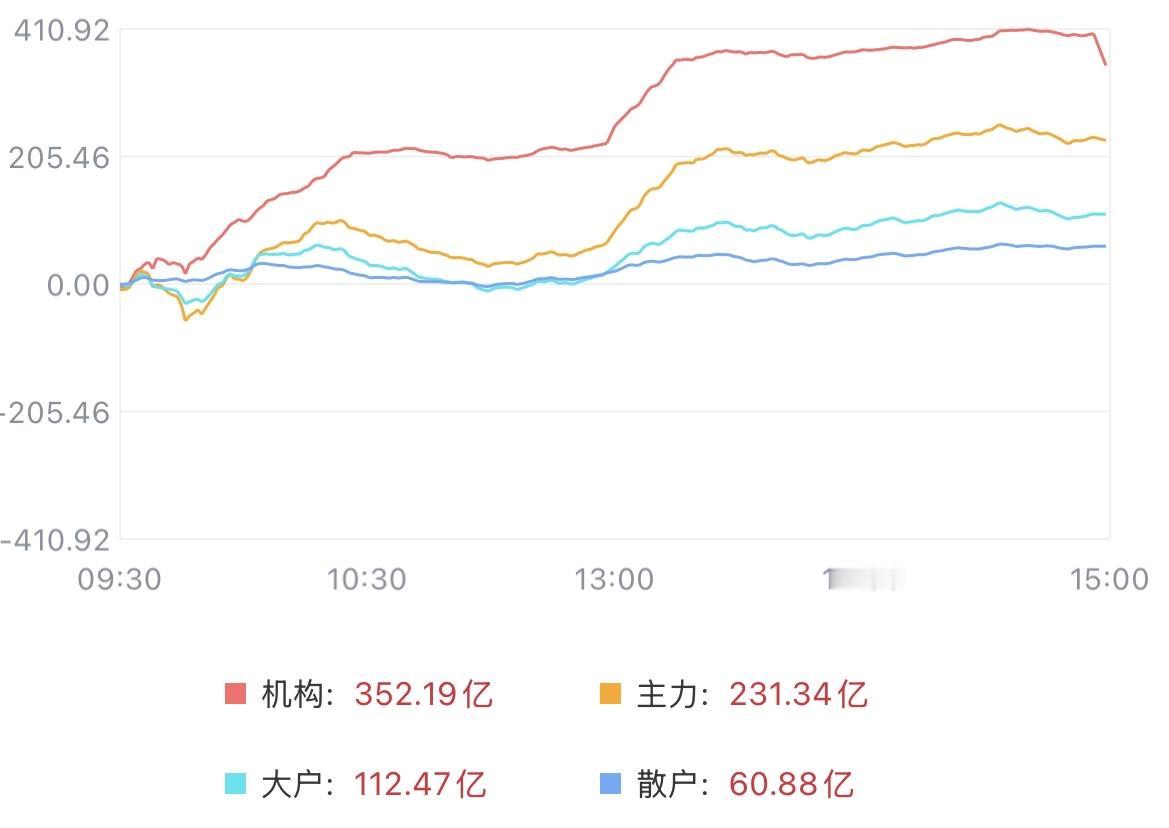Click the 13:00 time axis label
The width and height of the screenshot is (1169, 828).
click(x=614, y=579)
